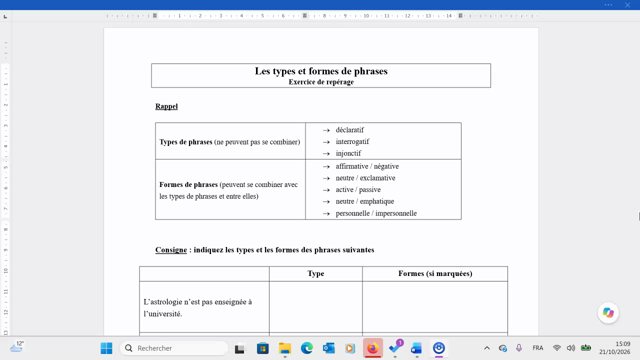
Task: Click the left indent marker on ruler
Action: pos(155,16)
